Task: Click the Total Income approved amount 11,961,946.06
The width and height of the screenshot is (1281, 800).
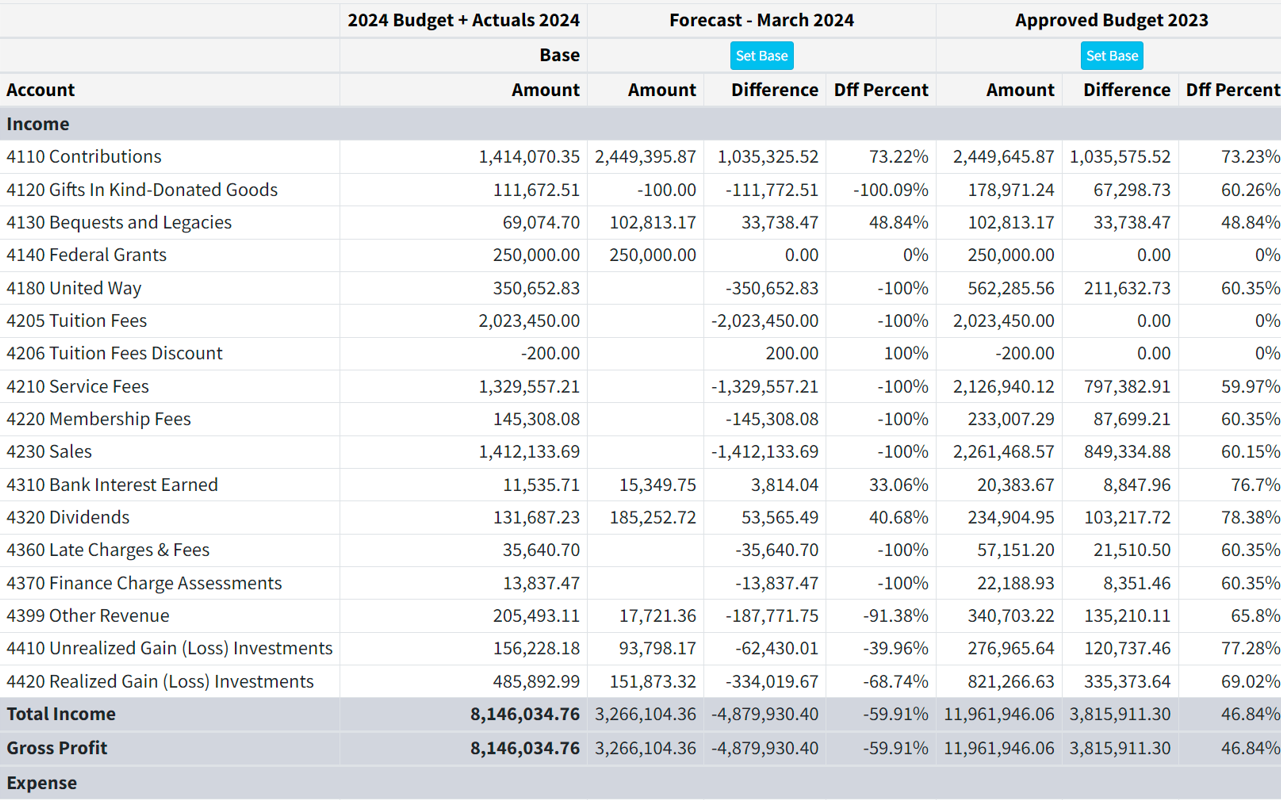Action: click(x=999, y=714)
